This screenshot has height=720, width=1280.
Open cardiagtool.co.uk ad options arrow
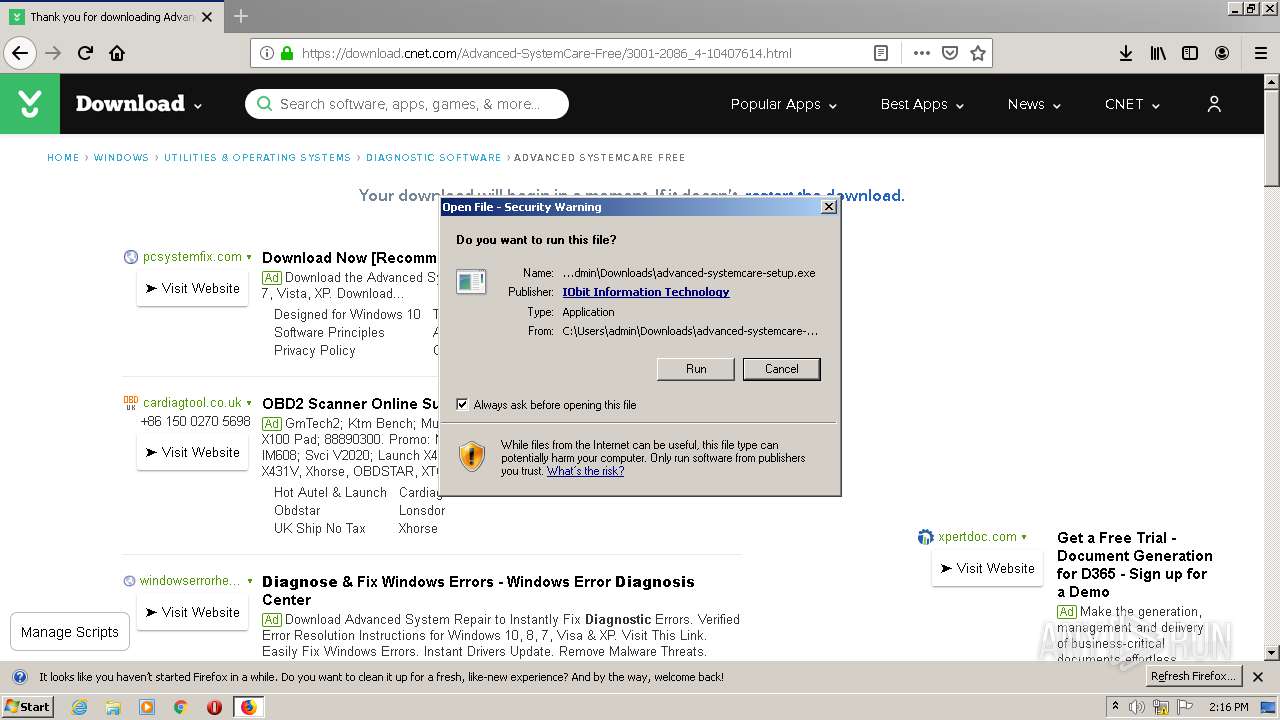coord(249,403)
